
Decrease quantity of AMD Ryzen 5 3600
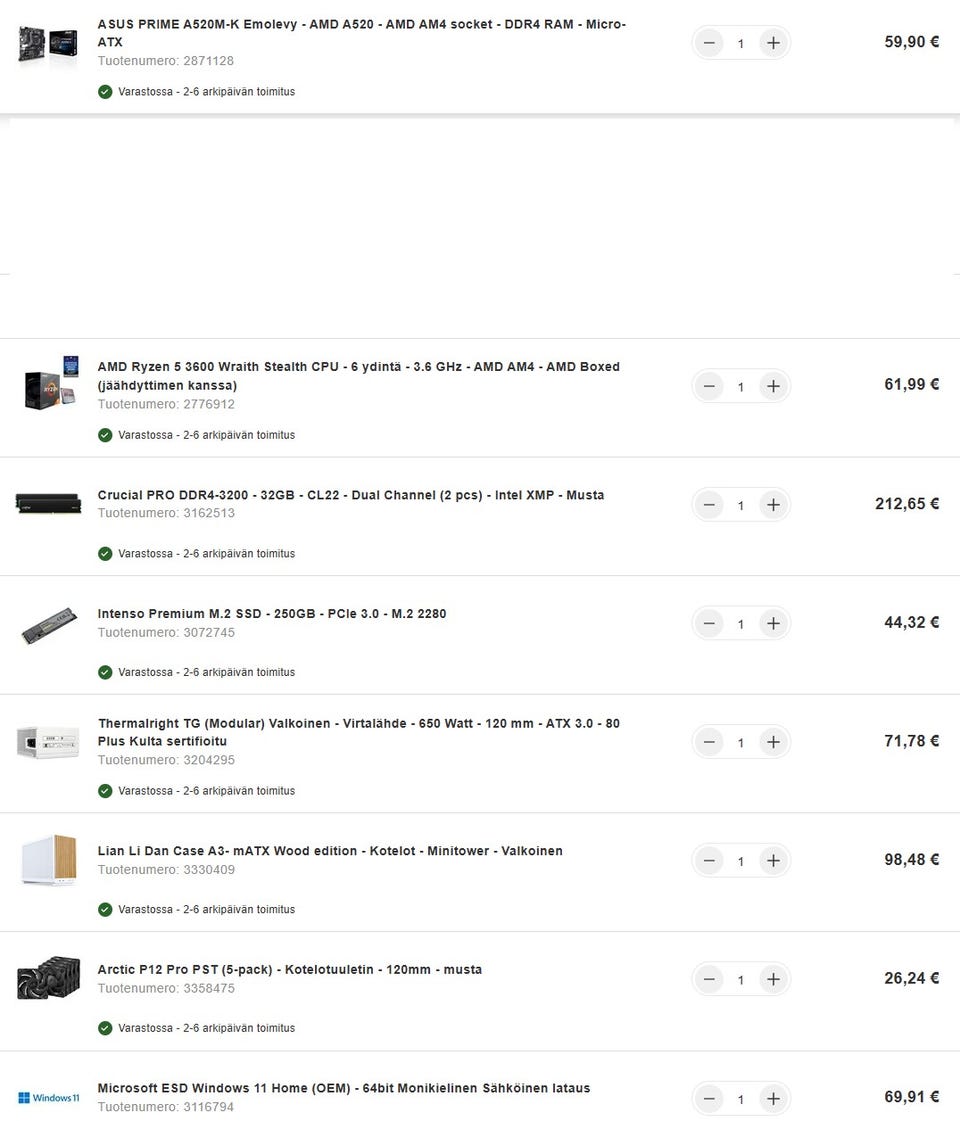click(x=709, y=386)
